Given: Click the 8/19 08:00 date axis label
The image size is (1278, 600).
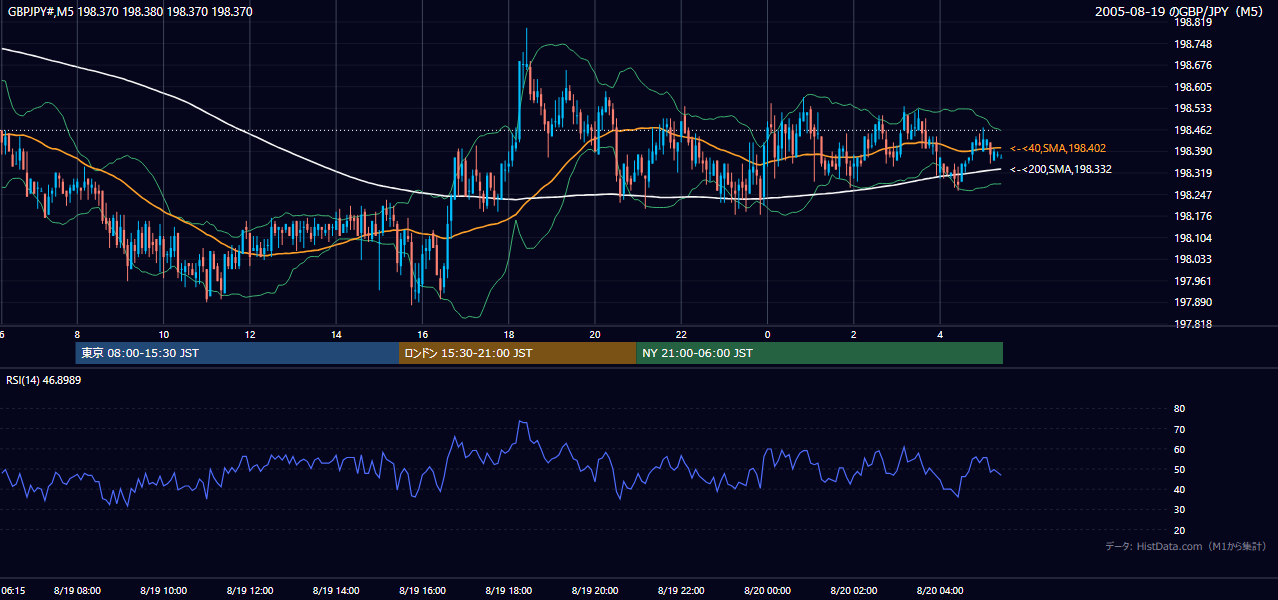Looking at the screenshot, I should point(77,591).
